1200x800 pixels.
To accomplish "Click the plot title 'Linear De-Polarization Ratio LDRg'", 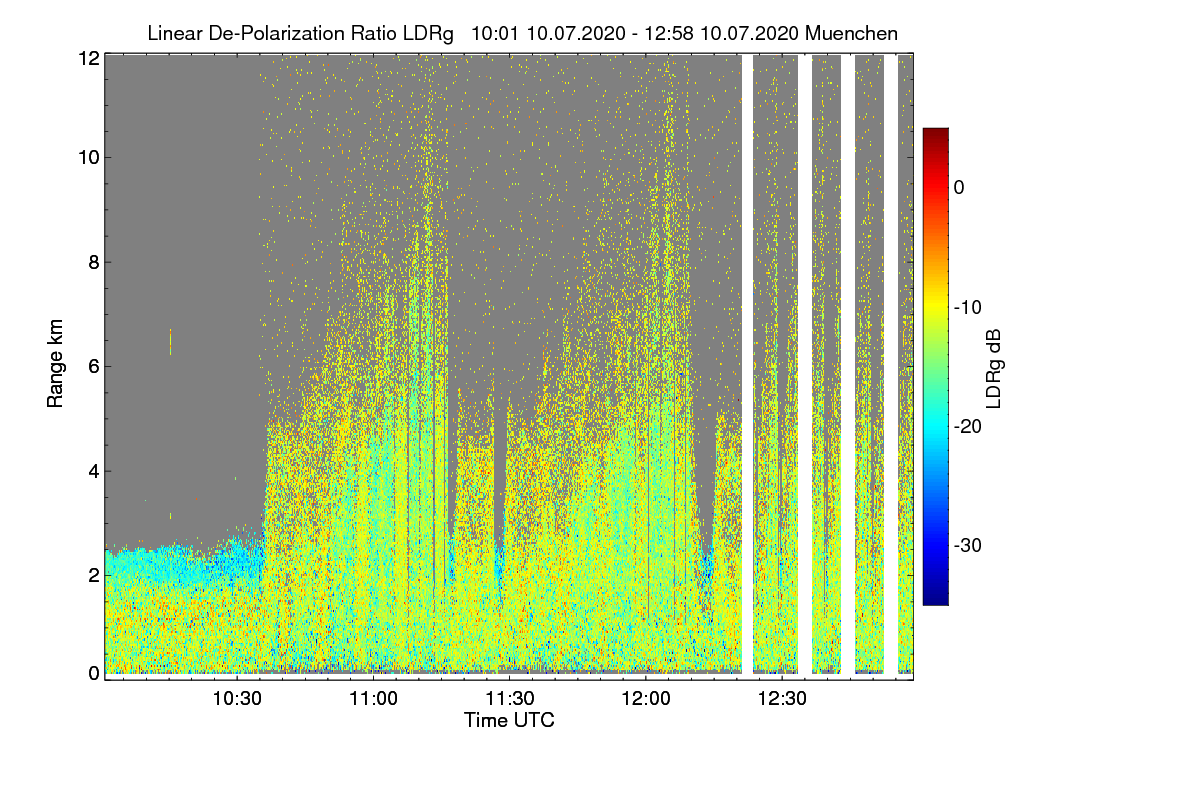I will (x=300, y=33).
